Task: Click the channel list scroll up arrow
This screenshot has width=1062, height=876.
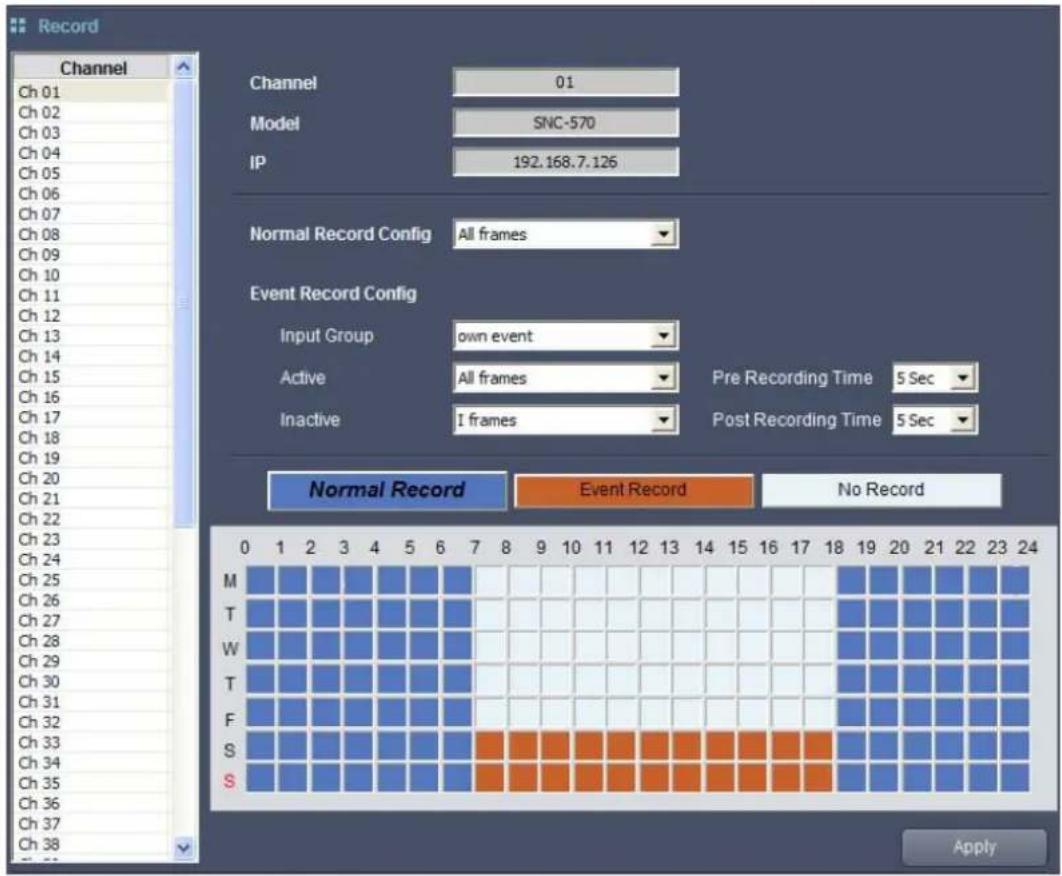Action: [183, 67]
